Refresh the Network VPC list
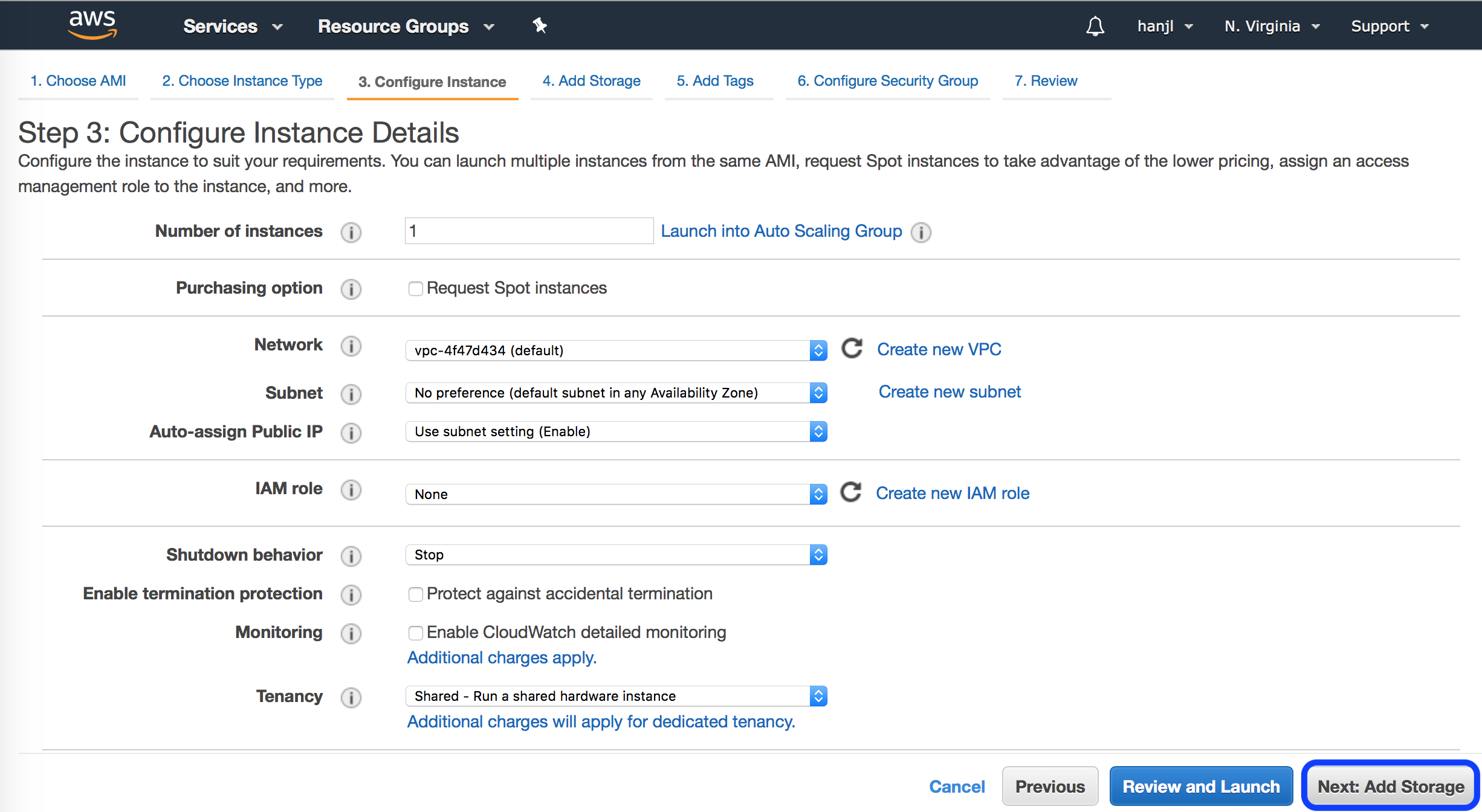The image size is (1482, 812). tap(852, 349)
